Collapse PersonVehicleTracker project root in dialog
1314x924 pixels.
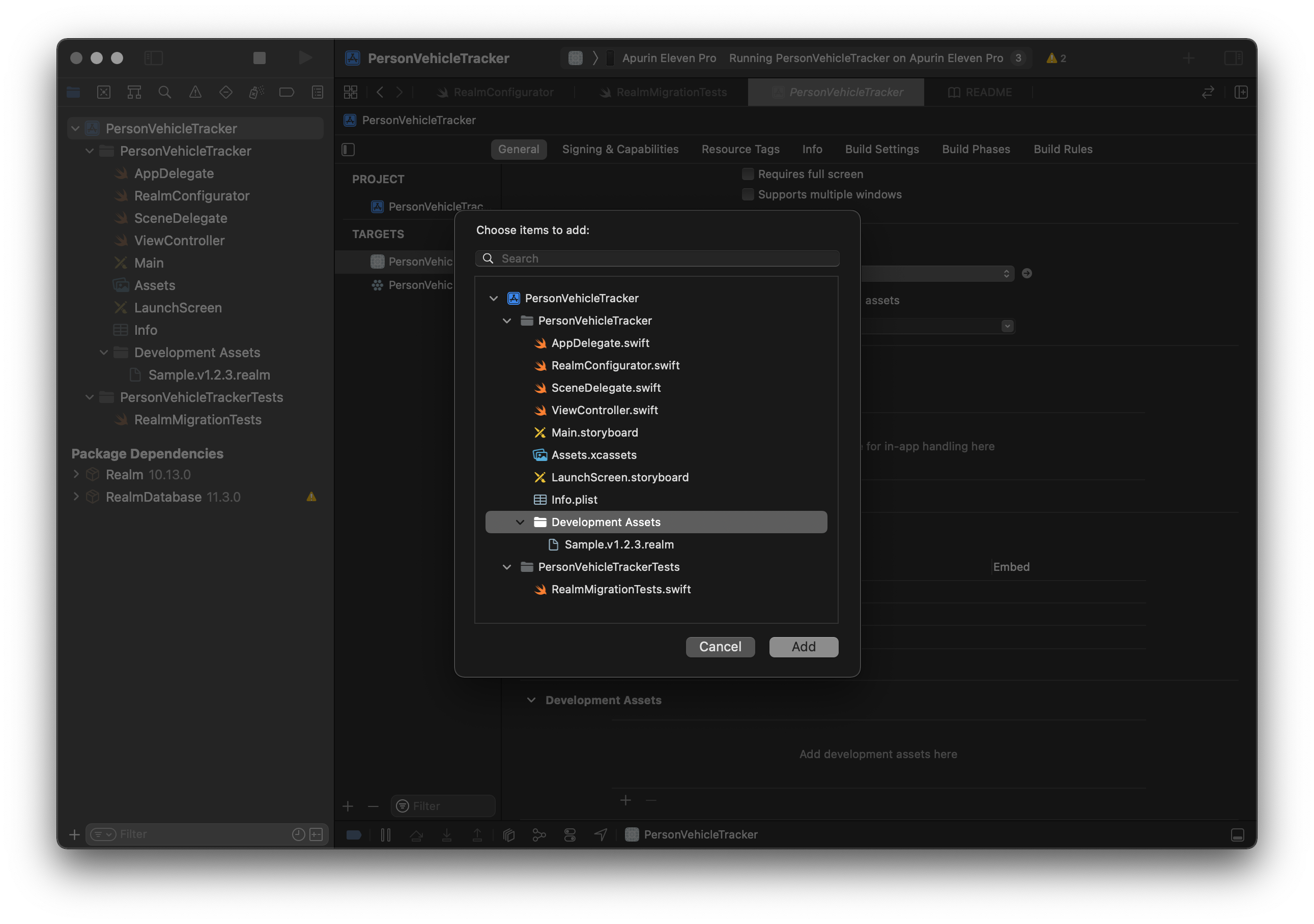pyautogui.click(x=493, y=298)
